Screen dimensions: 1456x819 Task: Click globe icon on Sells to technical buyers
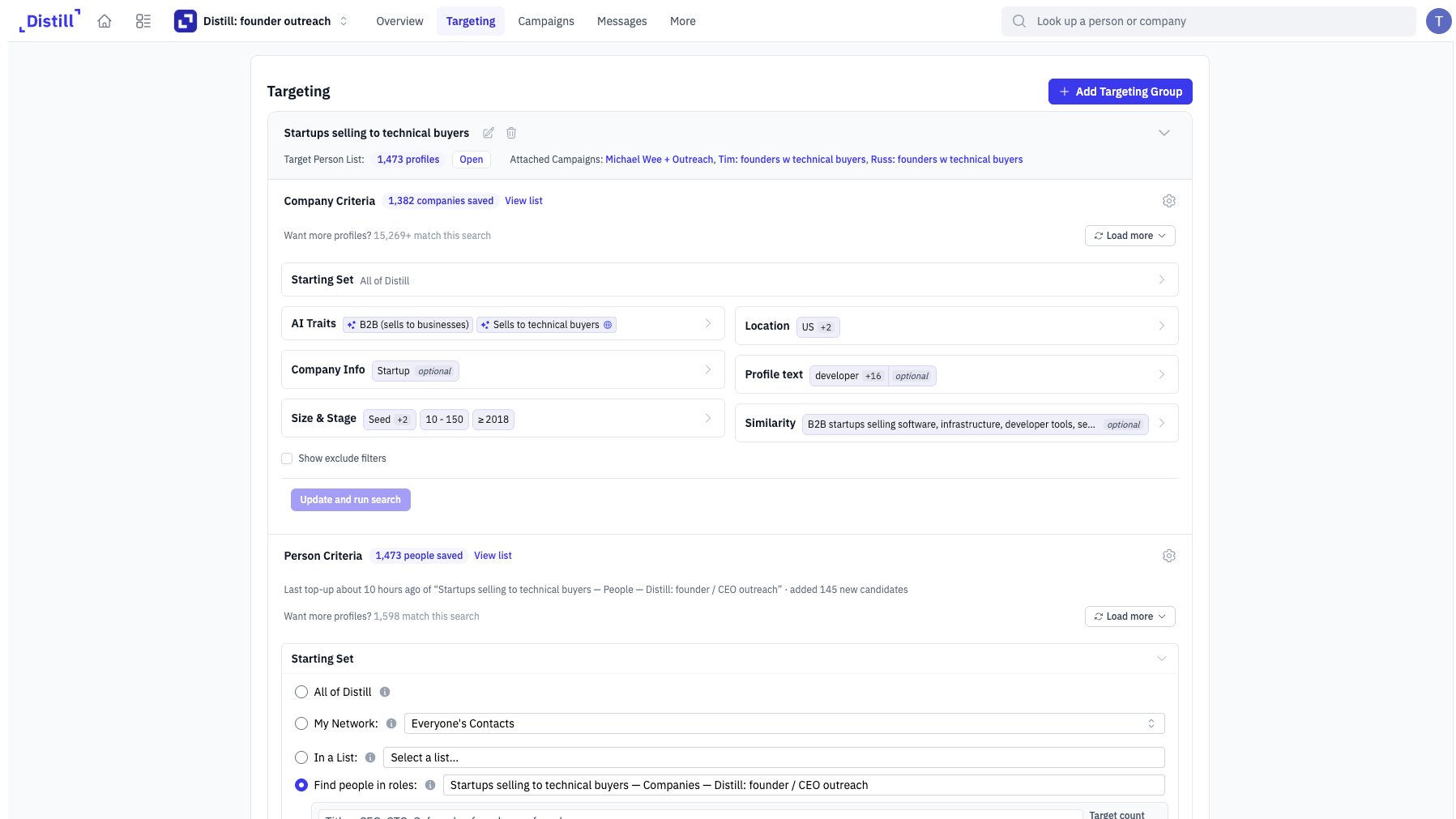click(x=608, y=325)
